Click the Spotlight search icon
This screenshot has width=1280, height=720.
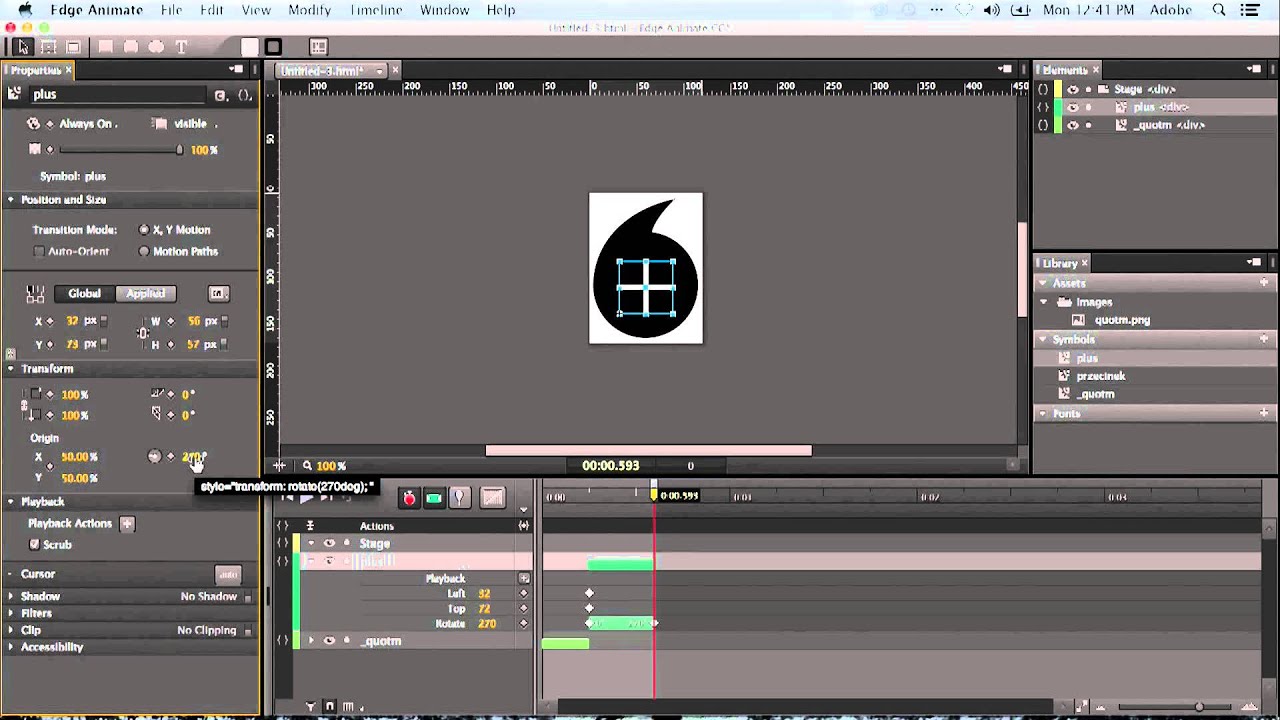1219,10
